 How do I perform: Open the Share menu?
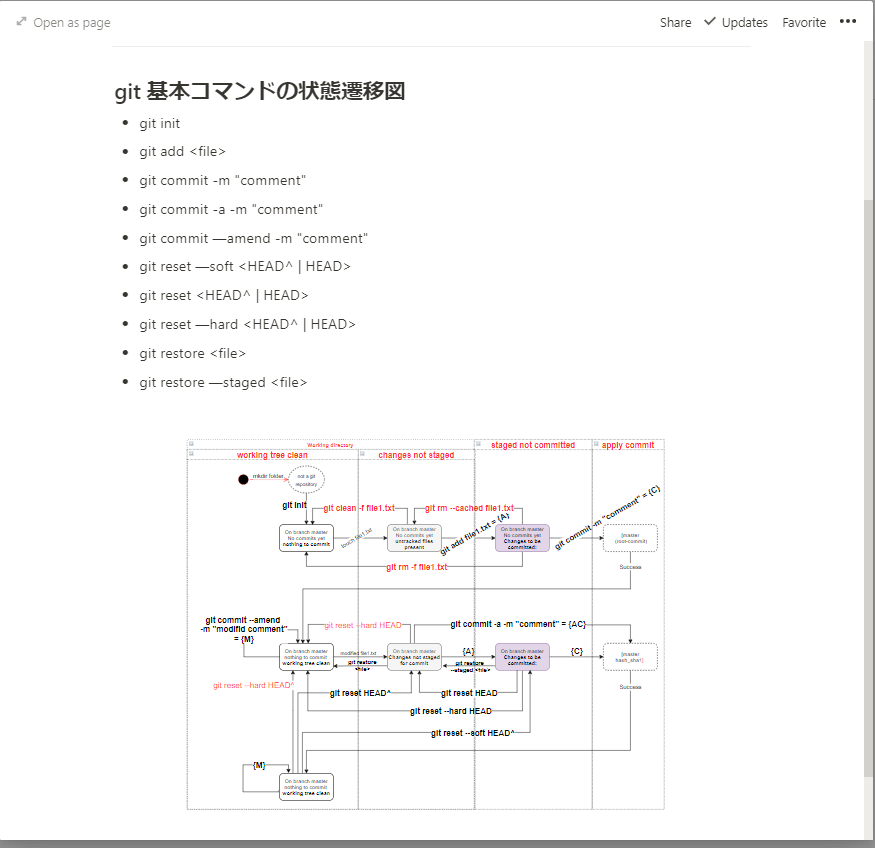(675, 22)
